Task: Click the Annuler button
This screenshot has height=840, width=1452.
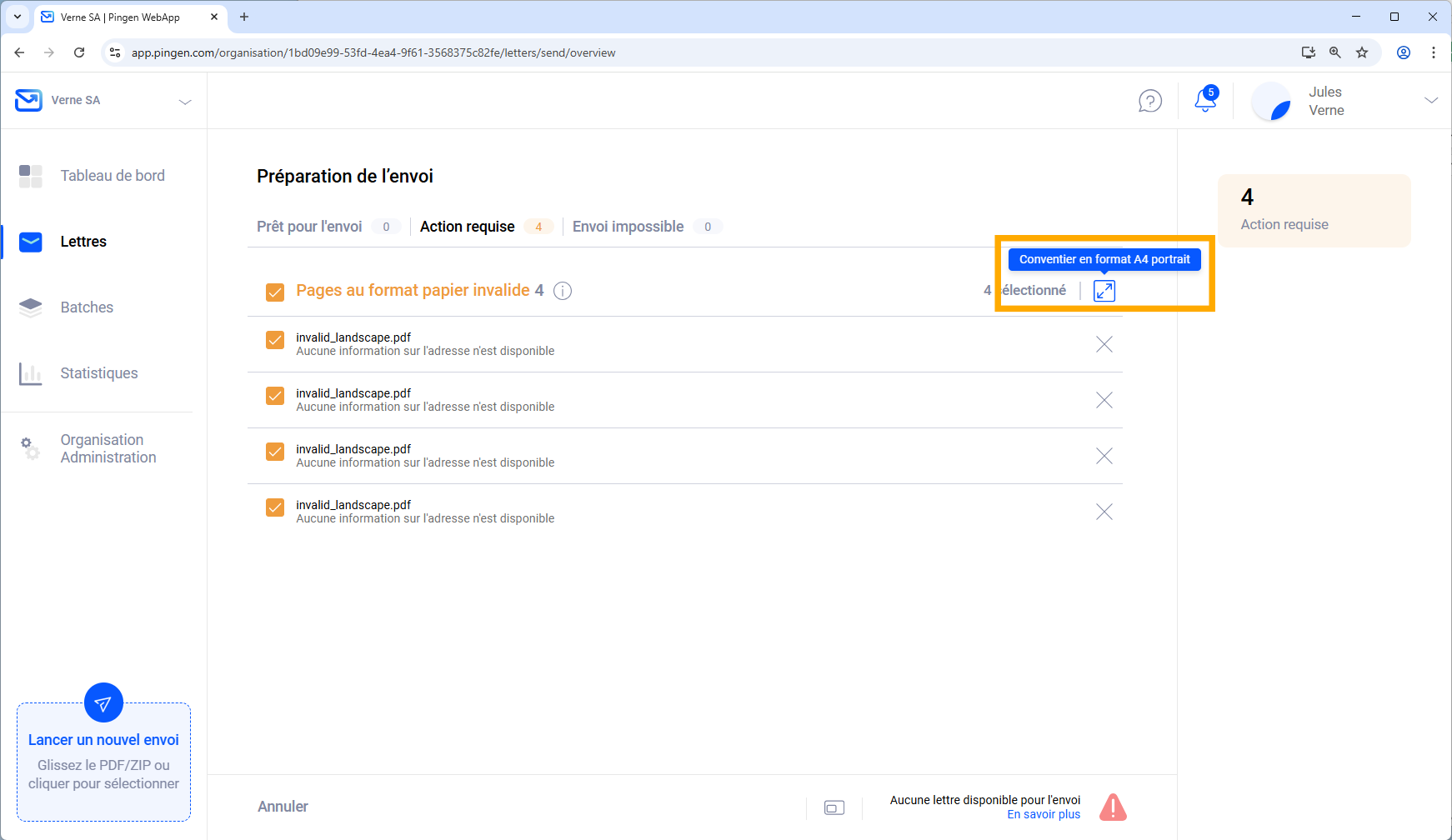Action: [283, 807]
